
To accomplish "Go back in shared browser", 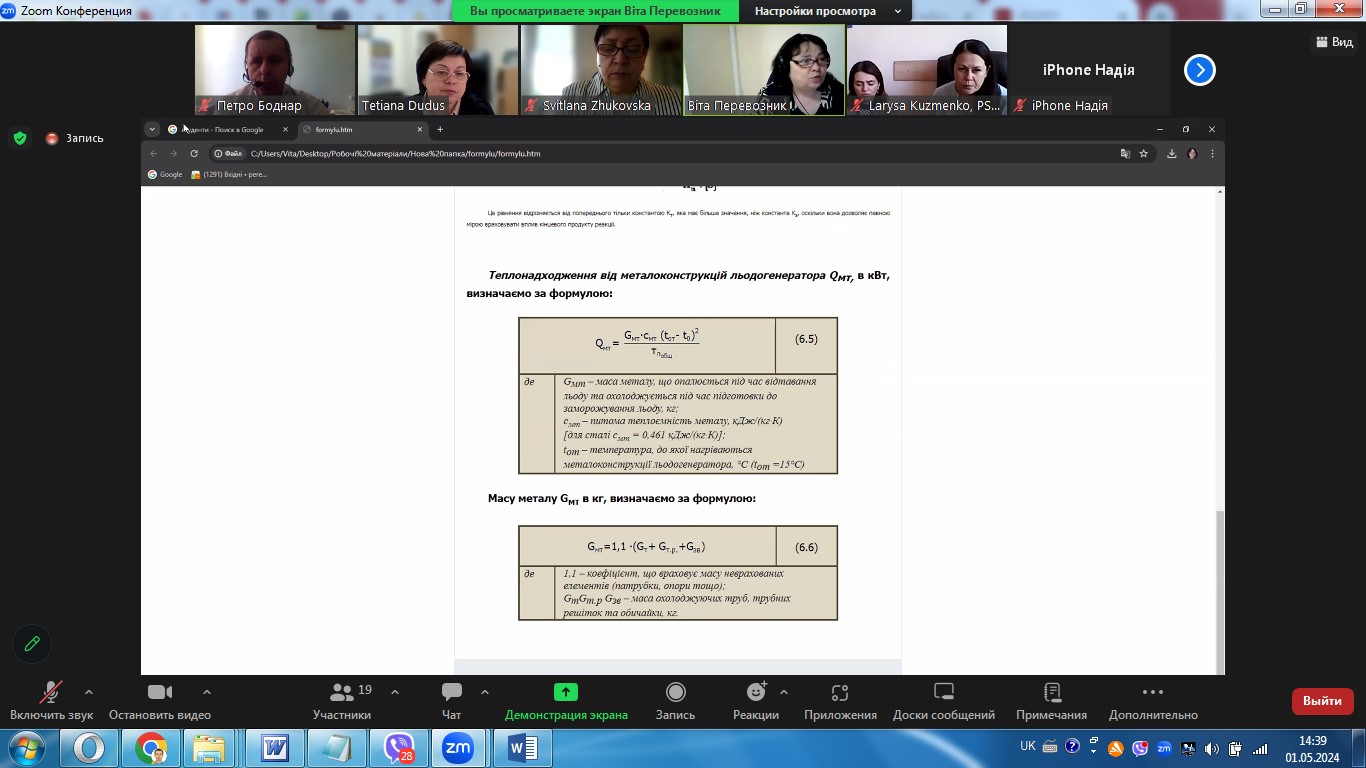I will [153, 154].
